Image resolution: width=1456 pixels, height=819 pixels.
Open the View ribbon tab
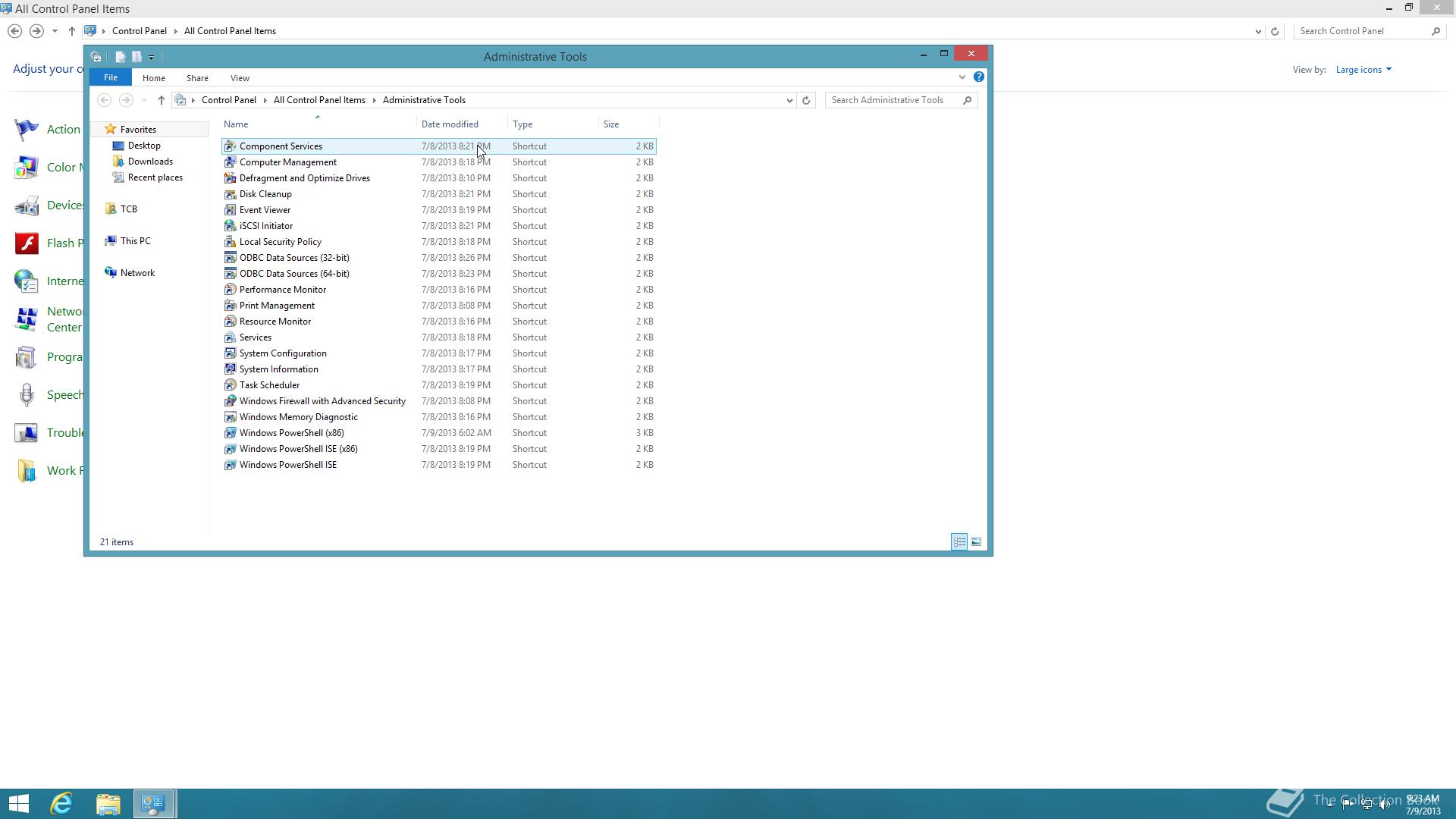click(240, 78)
